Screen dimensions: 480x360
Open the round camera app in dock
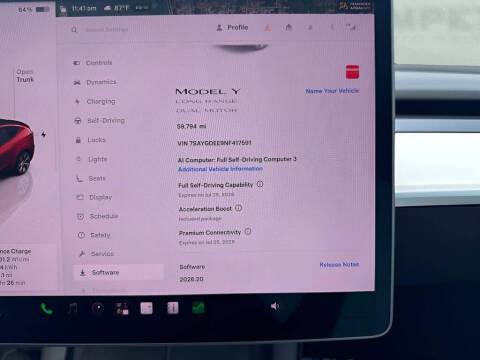click(98, 308)
